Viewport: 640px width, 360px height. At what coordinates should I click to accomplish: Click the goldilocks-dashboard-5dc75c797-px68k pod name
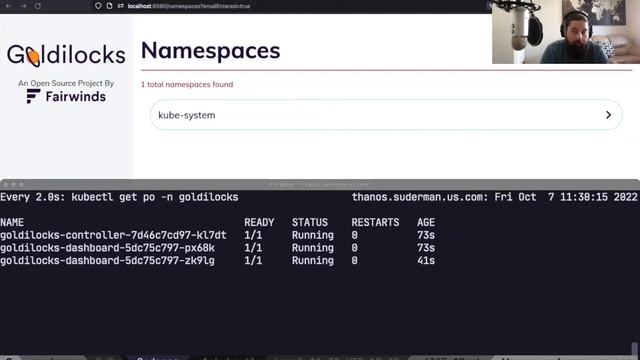(x=107, y=248)
